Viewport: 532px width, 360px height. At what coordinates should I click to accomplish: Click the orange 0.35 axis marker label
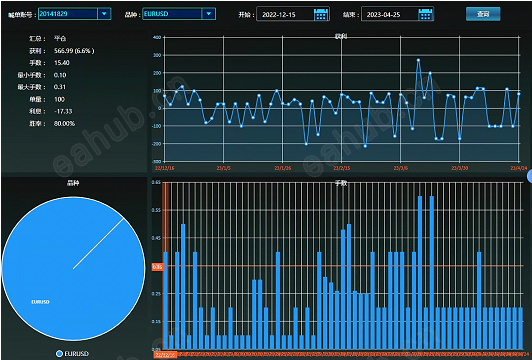[157, 267]
